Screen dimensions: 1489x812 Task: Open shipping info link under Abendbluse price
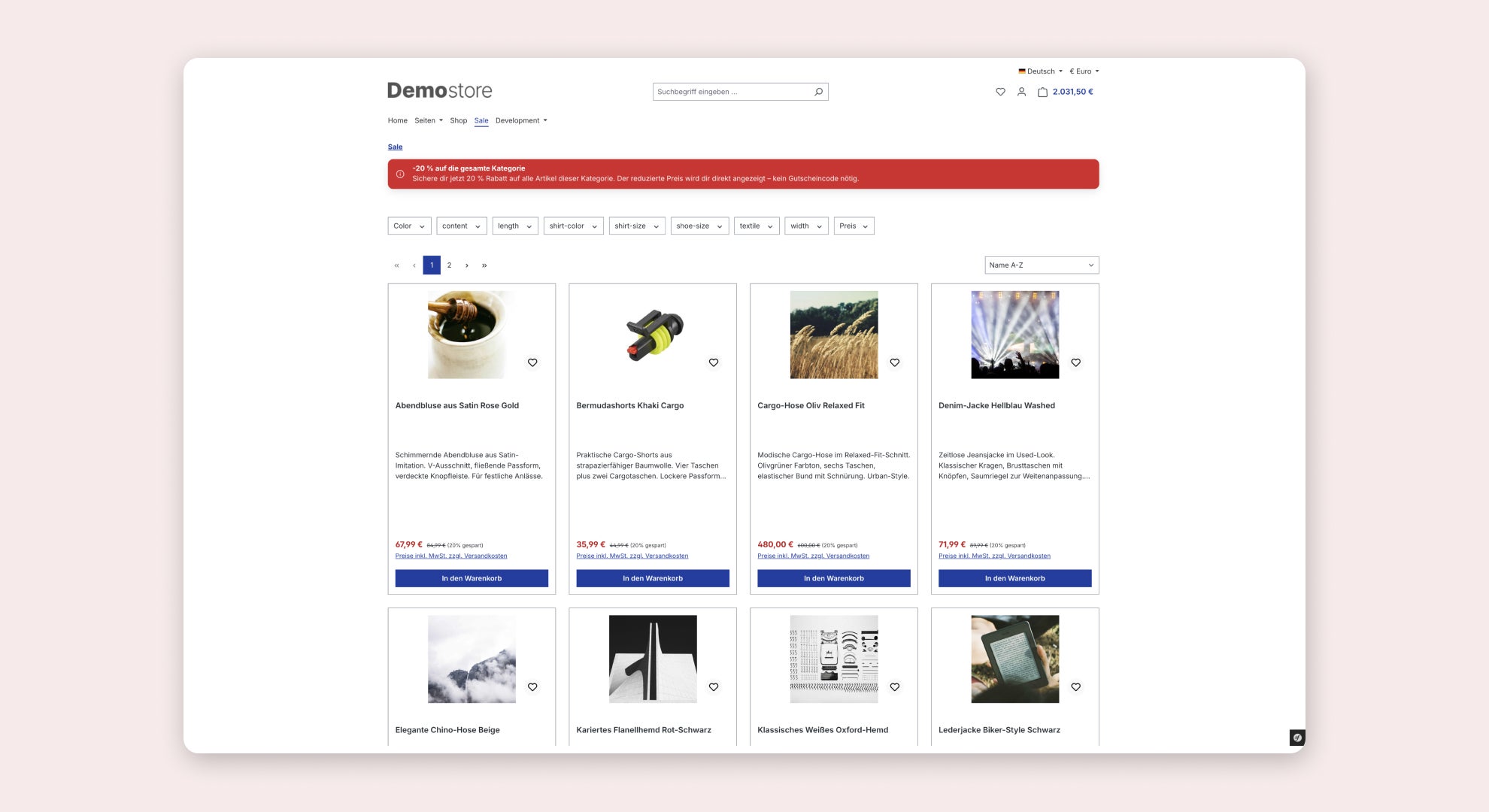coord(451,556)
